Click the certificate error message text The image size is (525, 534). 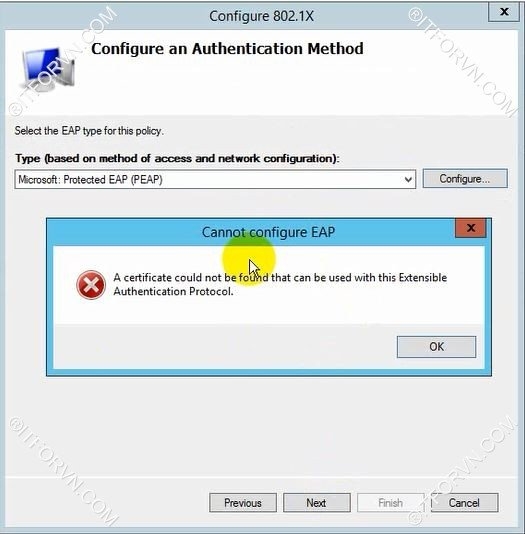pos(280,284)
